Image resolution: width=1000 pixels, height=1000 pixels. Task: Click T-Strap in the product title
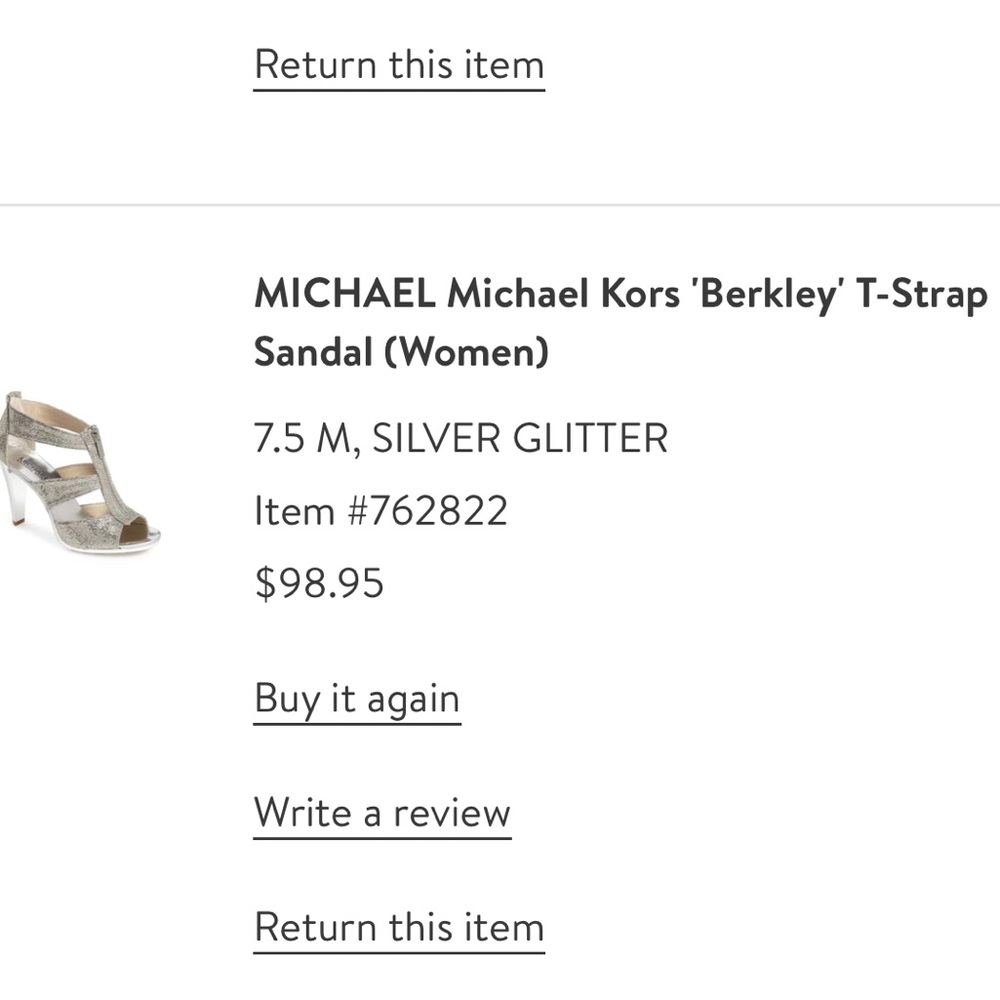[921, 294]
